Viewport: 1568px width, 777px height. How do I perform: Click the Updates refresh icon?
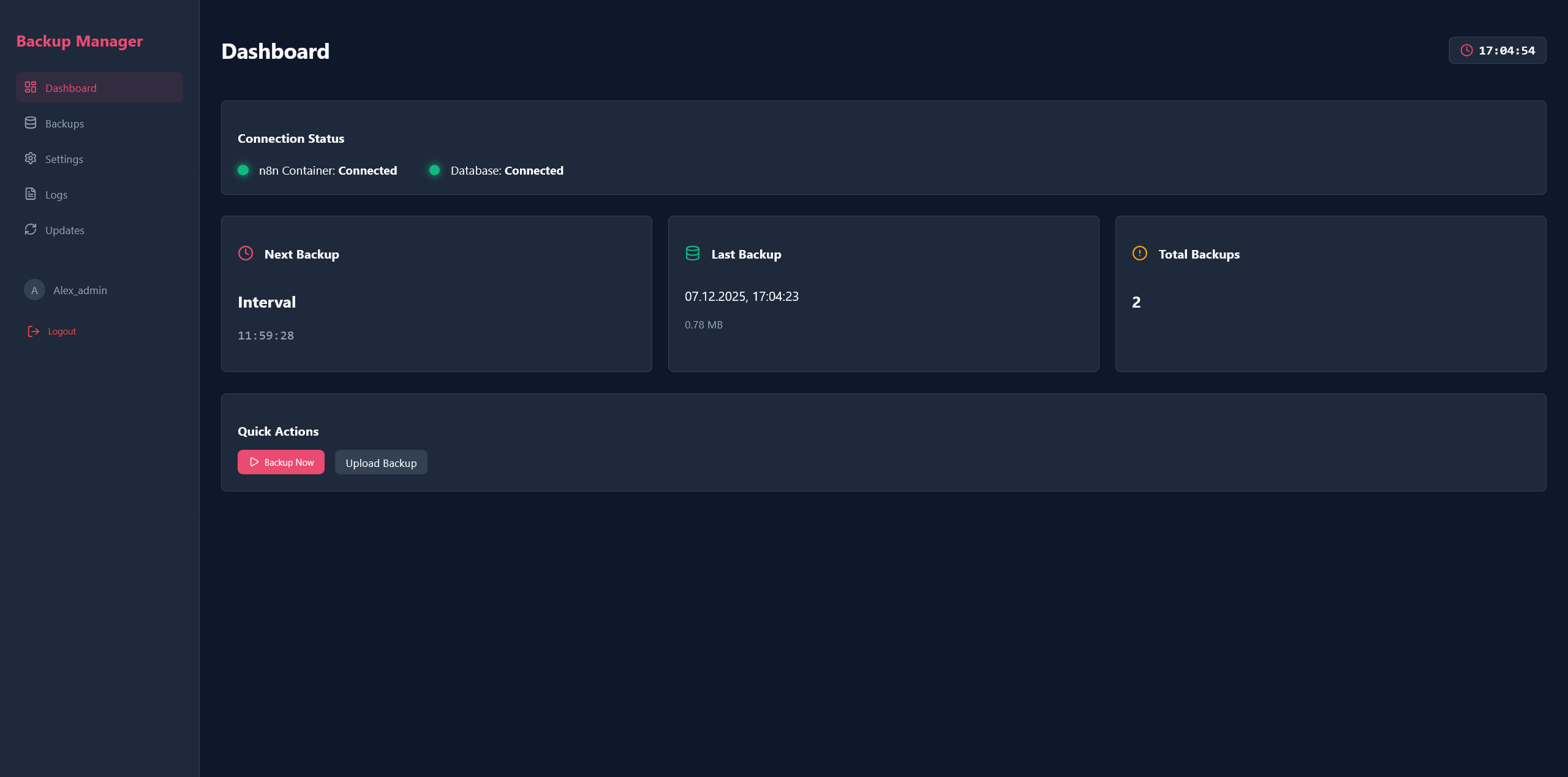(x=31, y=230)
